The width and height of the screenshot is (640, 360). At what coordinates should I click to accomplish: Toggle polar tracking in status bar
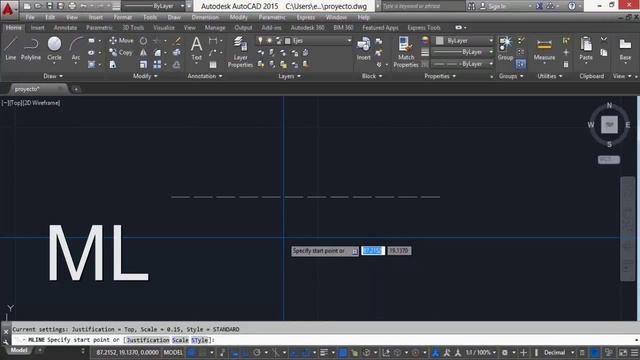pos(257,352)
